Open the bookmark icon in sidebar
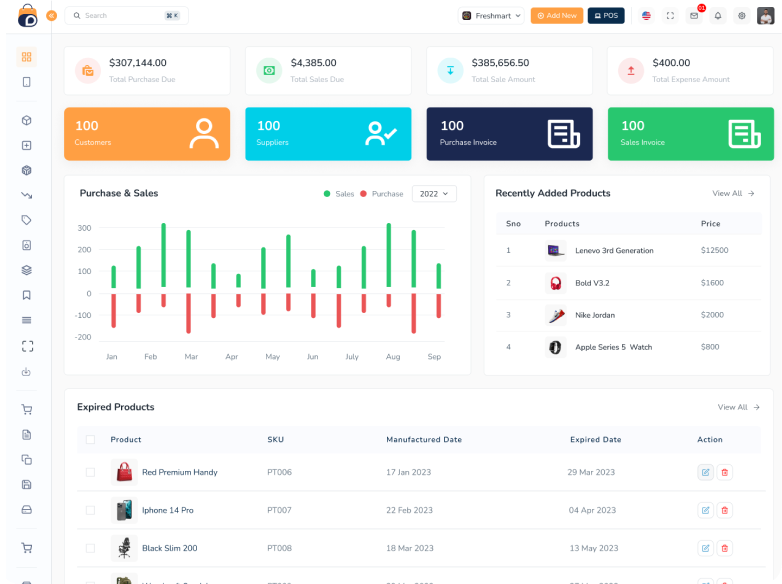 (26, 295)
